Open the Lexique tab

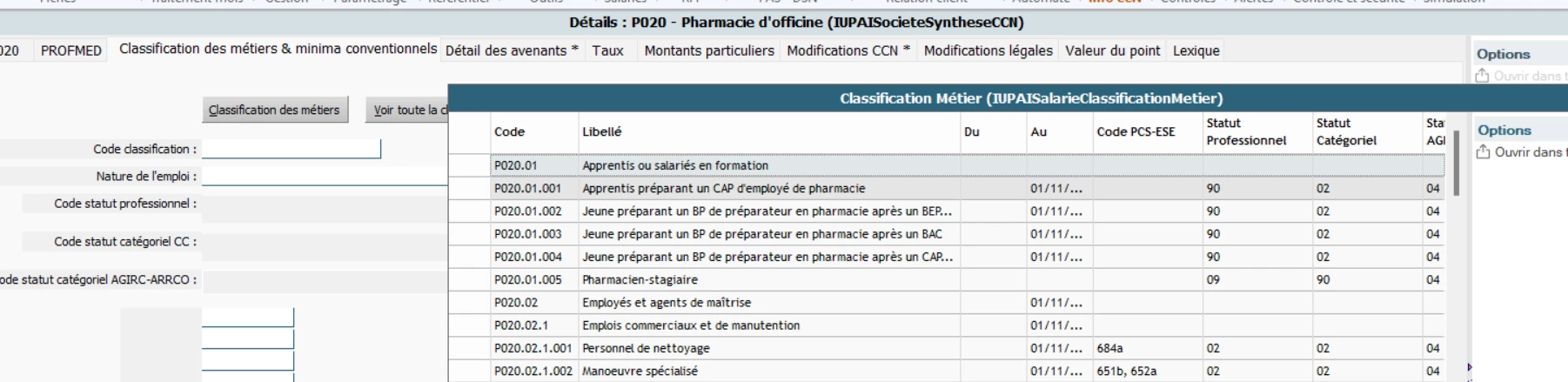click(x=1196, y=50)
